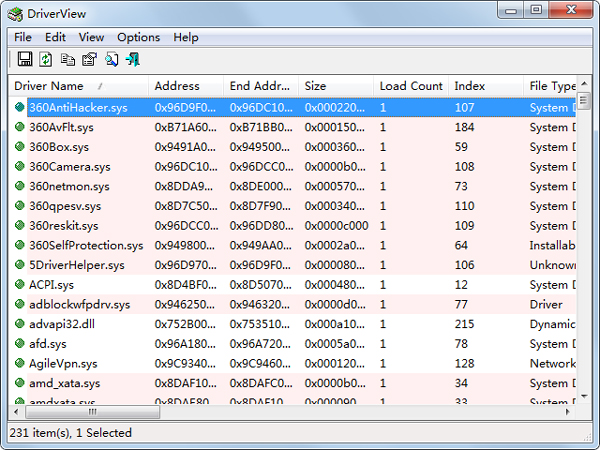Click the green icon beside 360Box.sys

pos(20,146)
